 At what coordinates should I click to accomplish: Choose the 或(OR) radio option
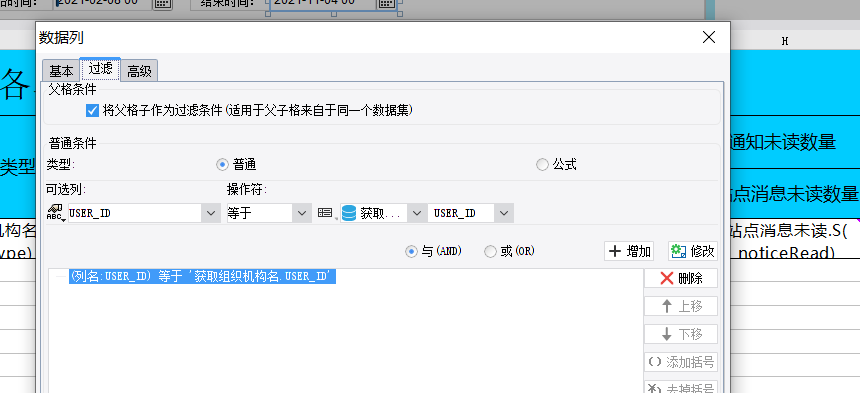tap(490, 252)
